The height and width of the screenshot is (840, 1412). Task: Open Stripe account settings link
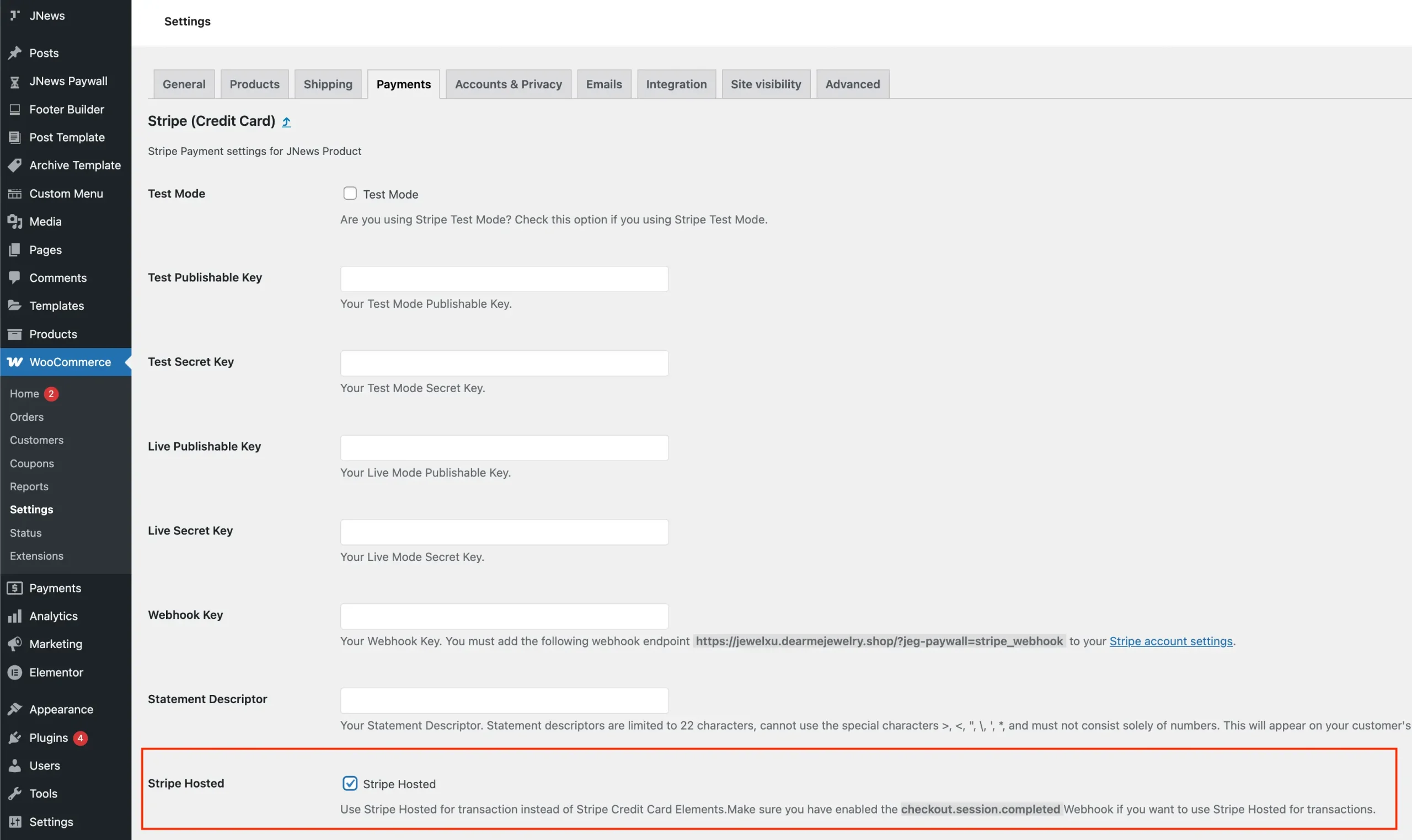pos(1170,641)
